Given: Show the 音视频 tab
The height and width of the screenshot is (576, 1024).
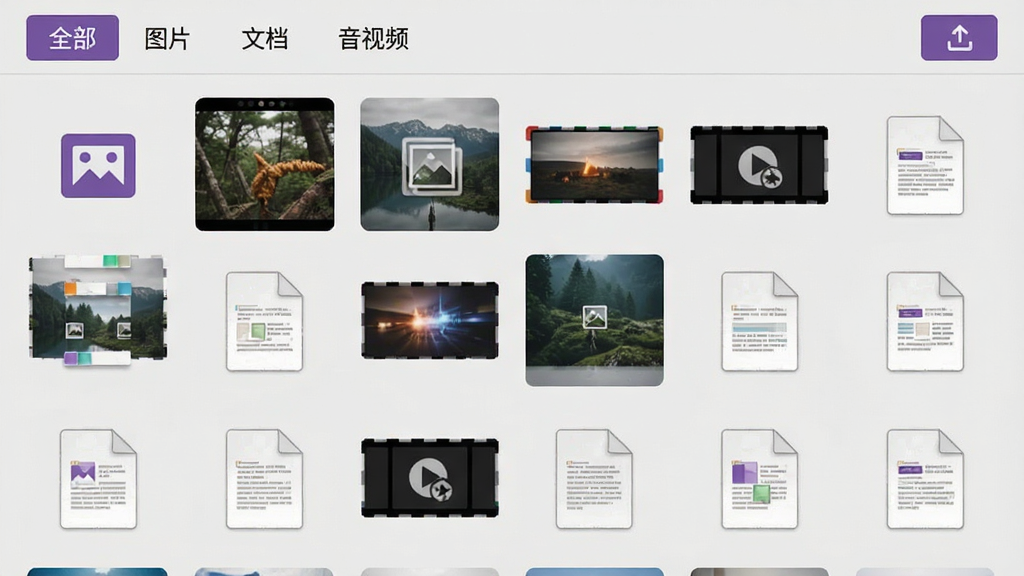Looking at the screenshot, I should (374, 39).
